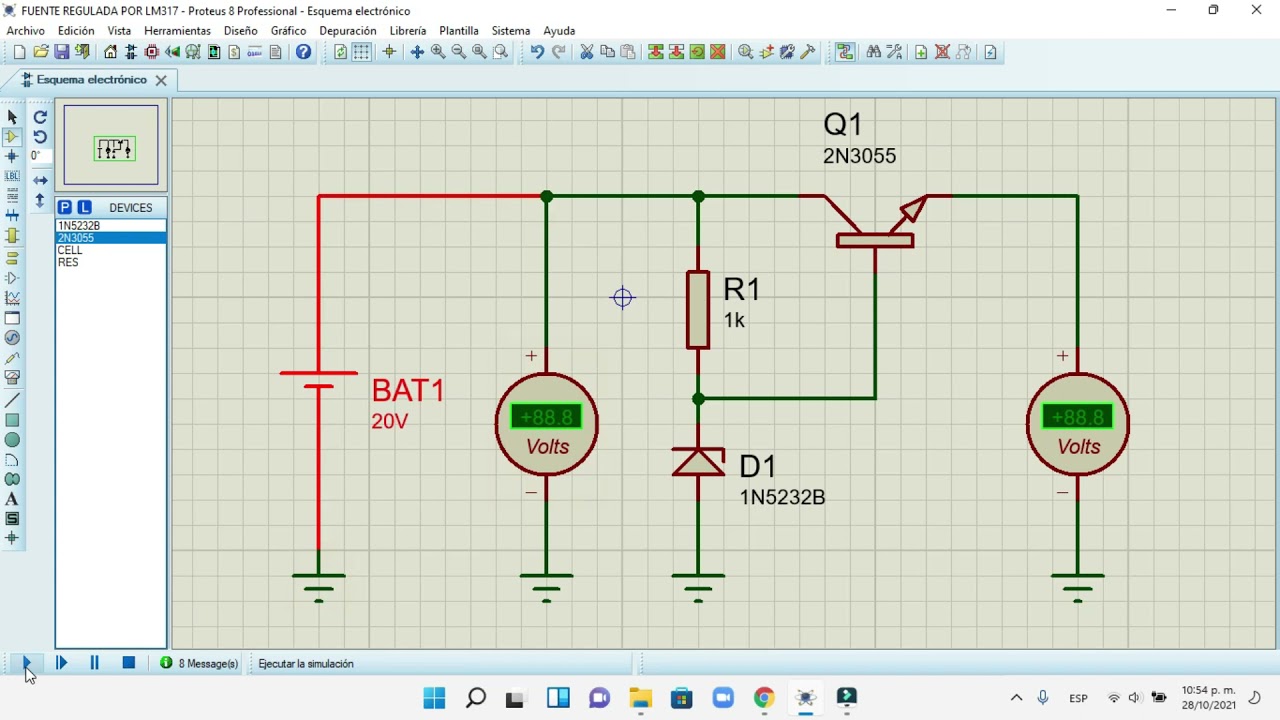
Task: Select the Probe mode tool
Action: tap(12, 358)
